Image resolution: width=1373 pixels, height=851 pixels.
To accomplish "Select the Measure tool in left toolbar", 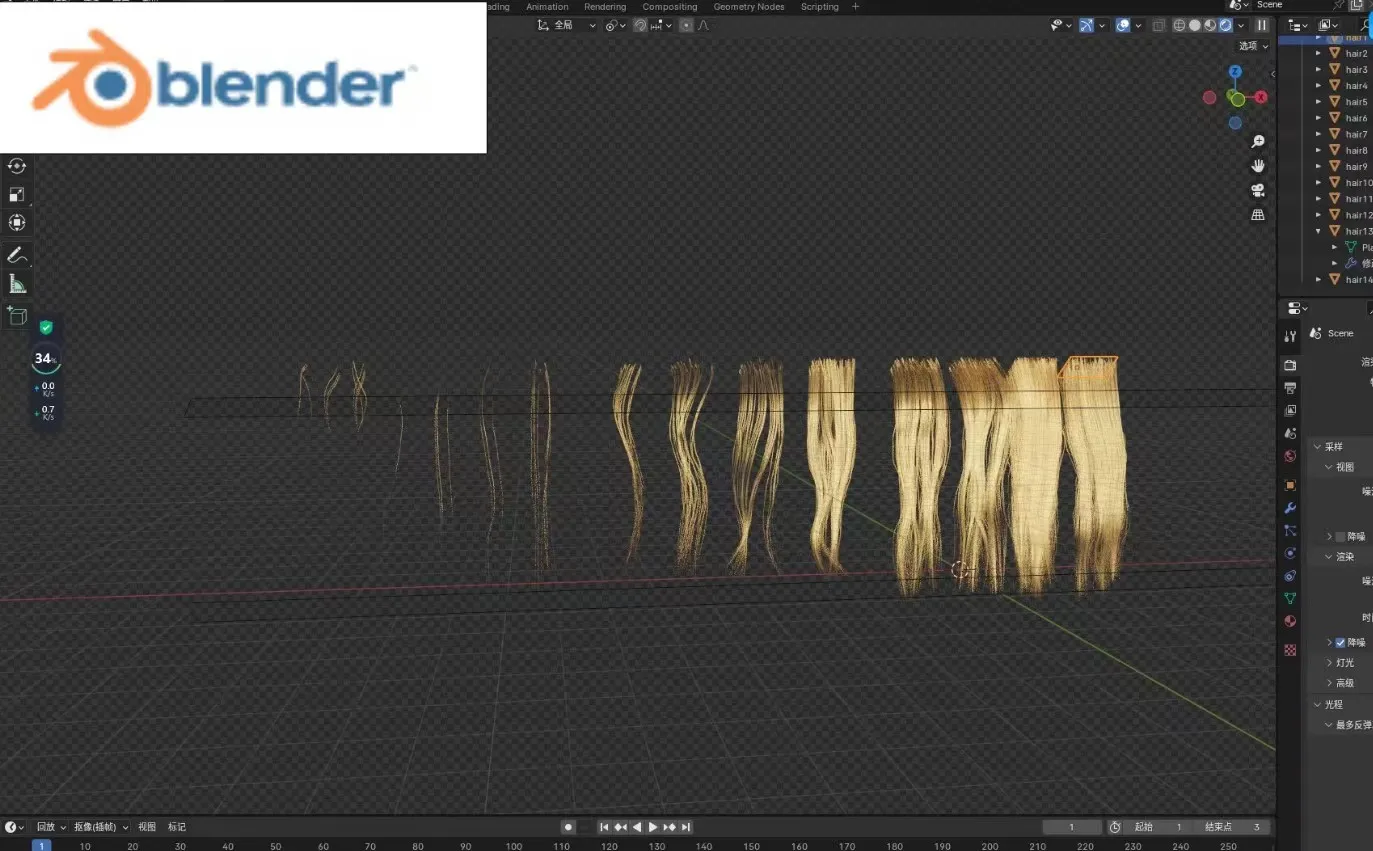I will click(17, 285).
